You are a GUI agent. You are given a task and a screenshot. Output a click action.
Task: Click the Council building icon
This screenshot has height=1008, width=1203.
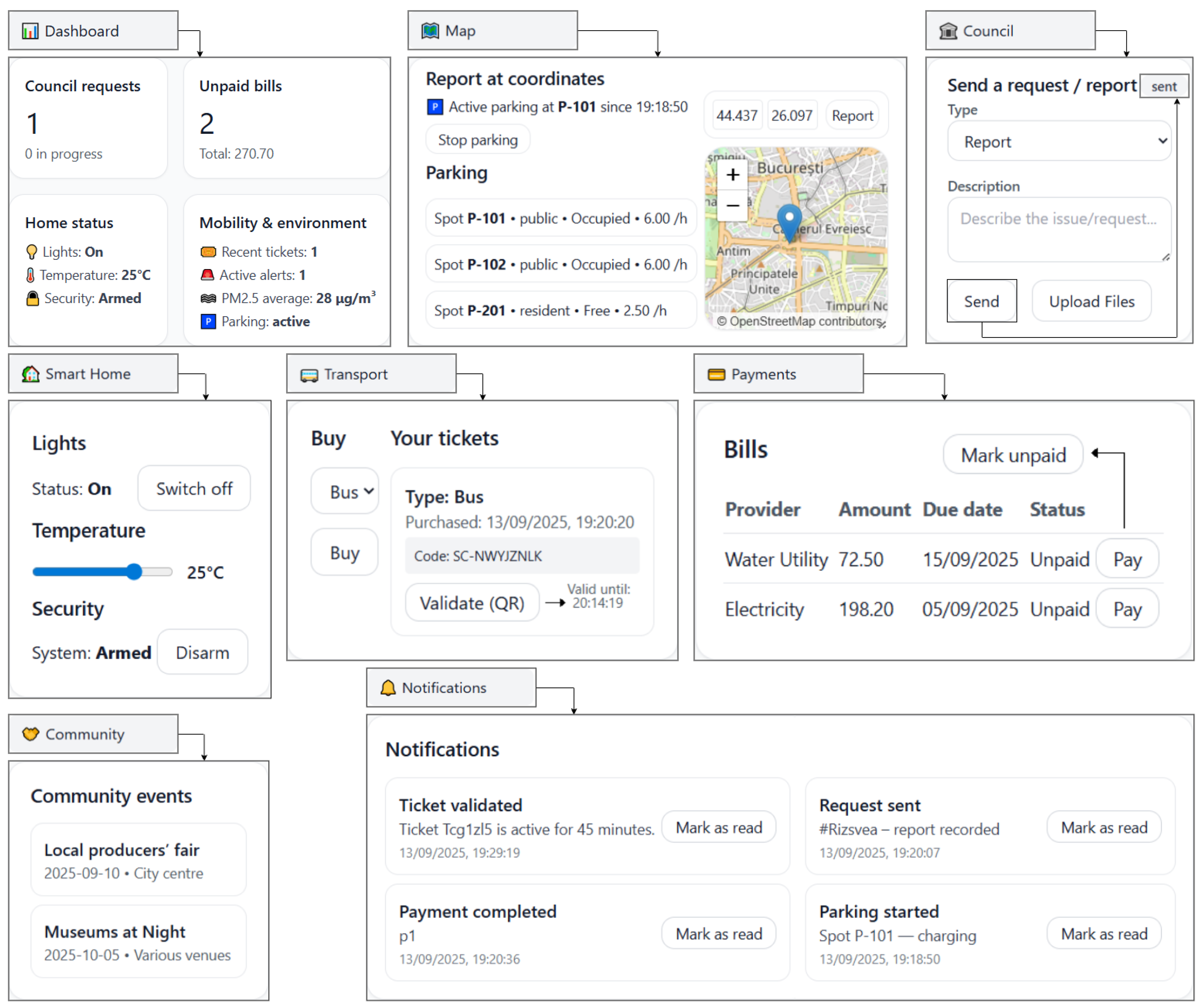click(x=948, y=31)
